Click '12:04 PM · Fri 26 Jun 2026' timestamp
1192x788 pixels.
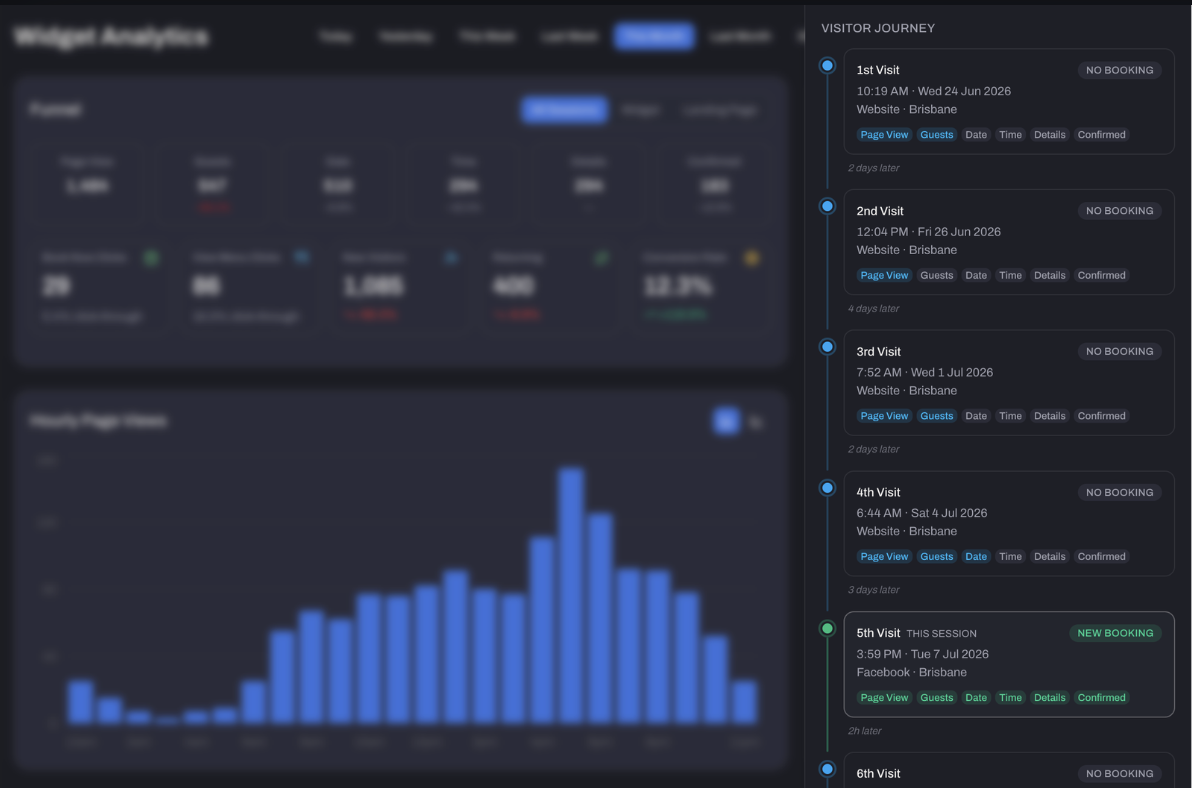(x=928, y=232)
